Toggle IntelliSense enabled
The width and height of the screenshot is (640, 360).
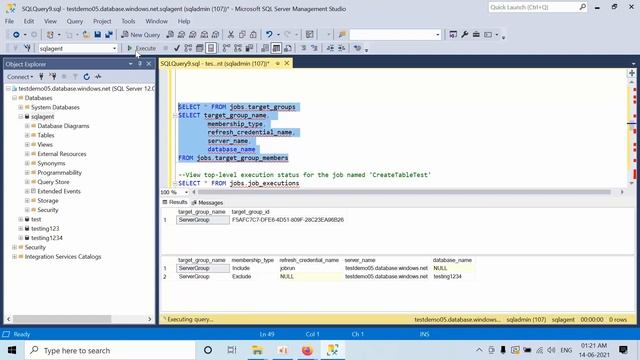pos(211,48)
